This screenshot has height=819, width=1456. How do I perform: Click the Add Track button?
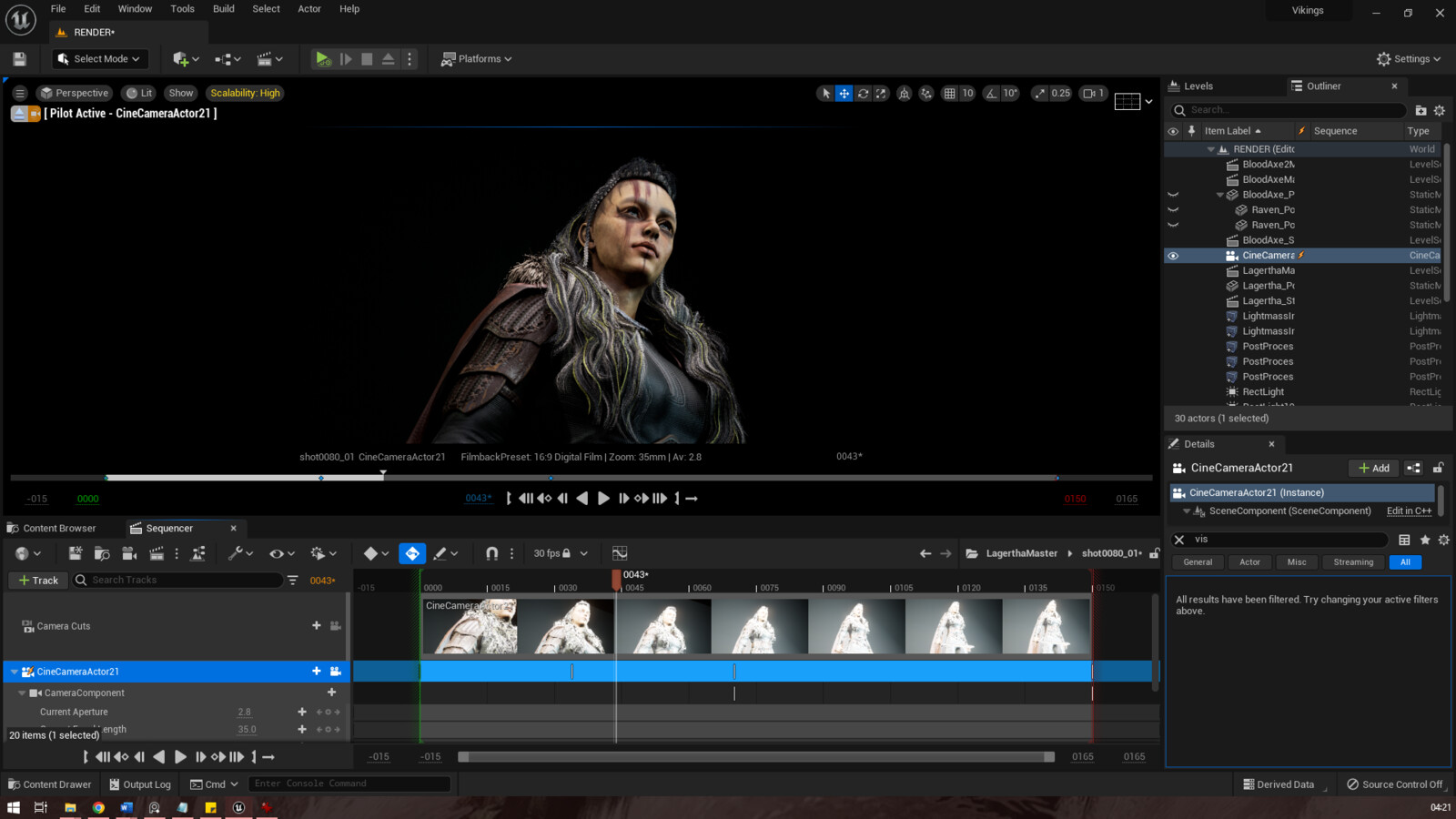[37, 580]
